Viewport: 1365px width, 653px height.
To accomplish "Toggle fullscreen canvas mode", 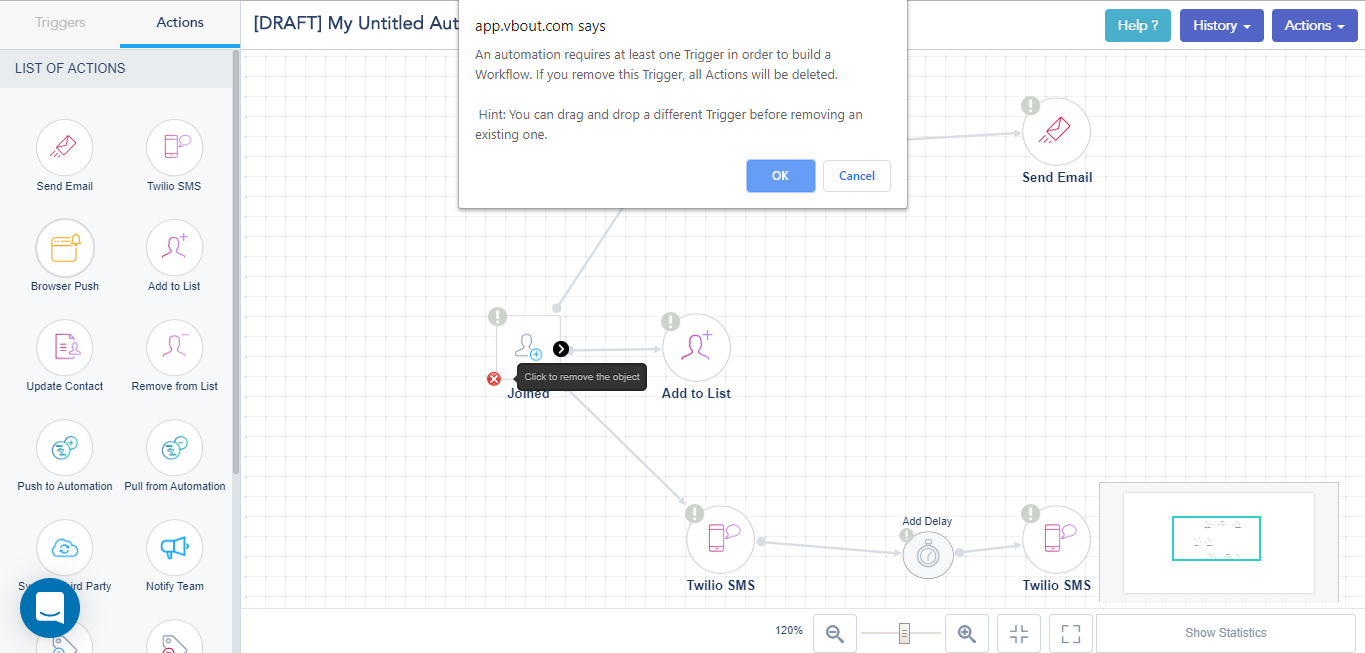I will click(1071, 633).
